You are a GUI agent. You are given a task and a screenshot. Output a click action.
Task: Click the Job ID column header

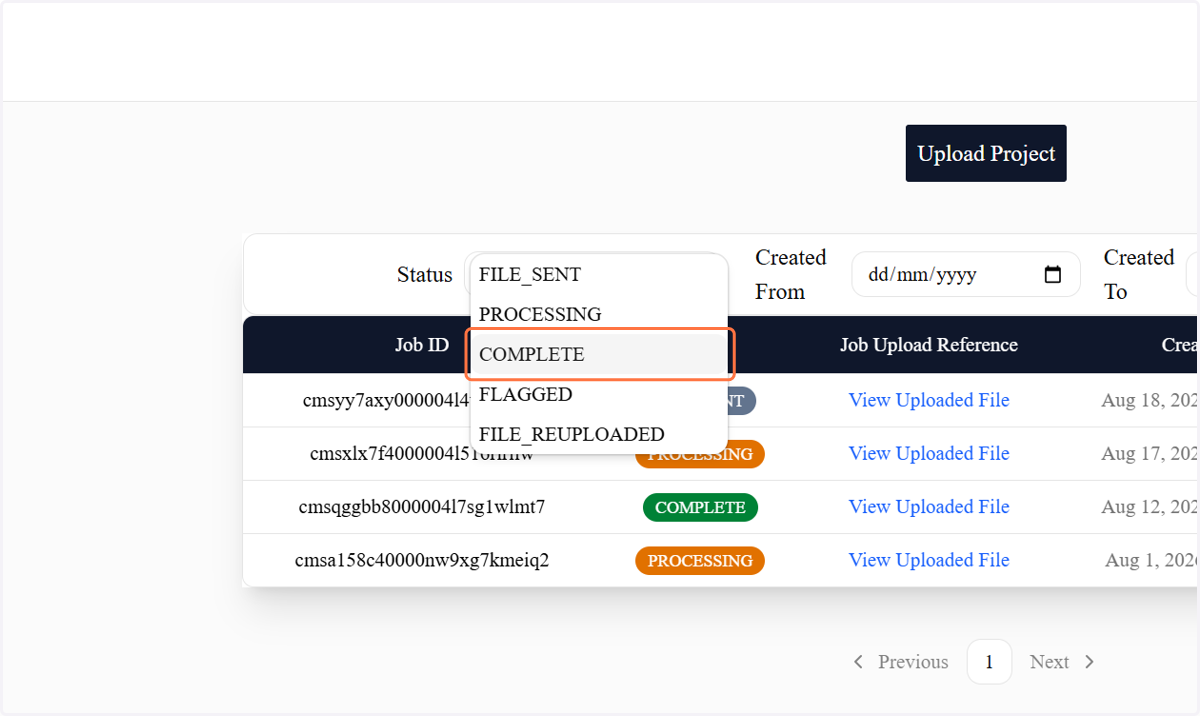422,345
